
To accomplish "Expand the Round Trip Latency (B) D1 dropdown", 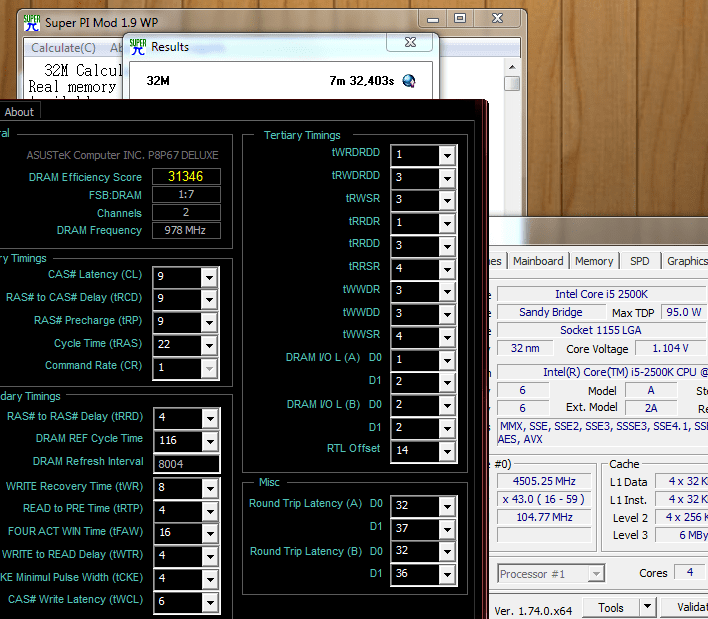I will [447, 575].
